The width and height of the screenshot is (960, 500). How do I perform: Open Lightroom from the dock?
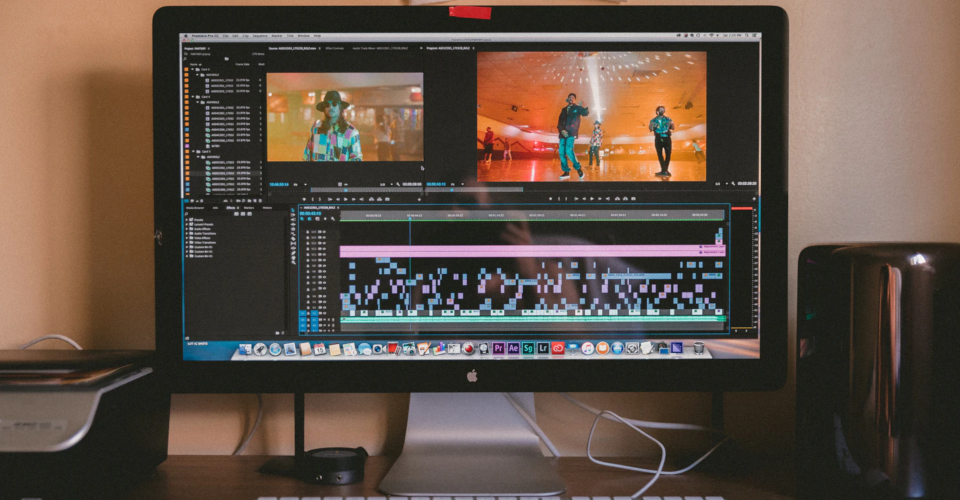542,348
